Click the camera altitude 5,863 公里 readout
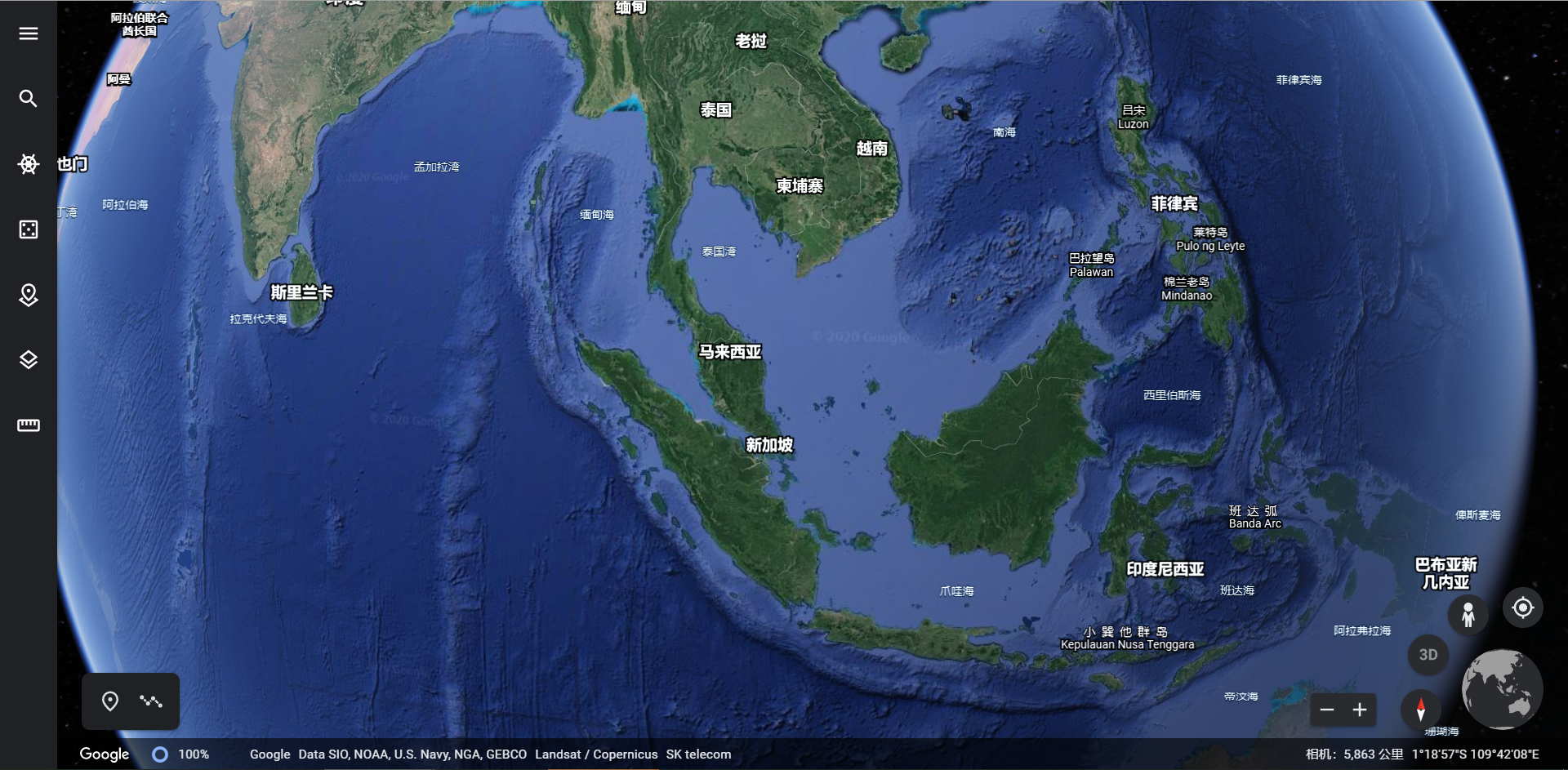Viewport: 1568px width, 770px height. [1355, 754]
